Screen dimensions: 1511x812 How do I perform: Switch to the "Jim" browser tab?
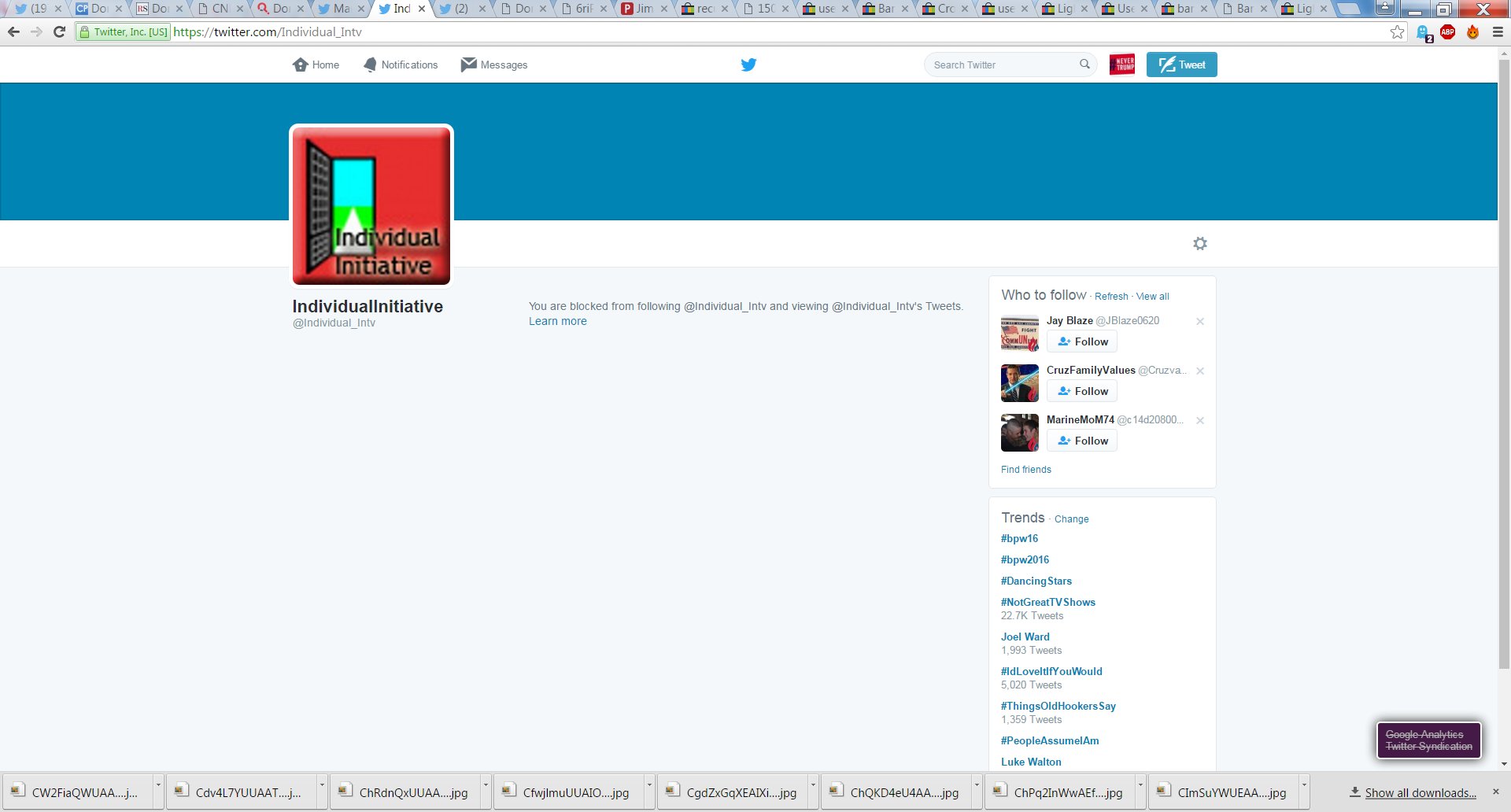(642, 9)
